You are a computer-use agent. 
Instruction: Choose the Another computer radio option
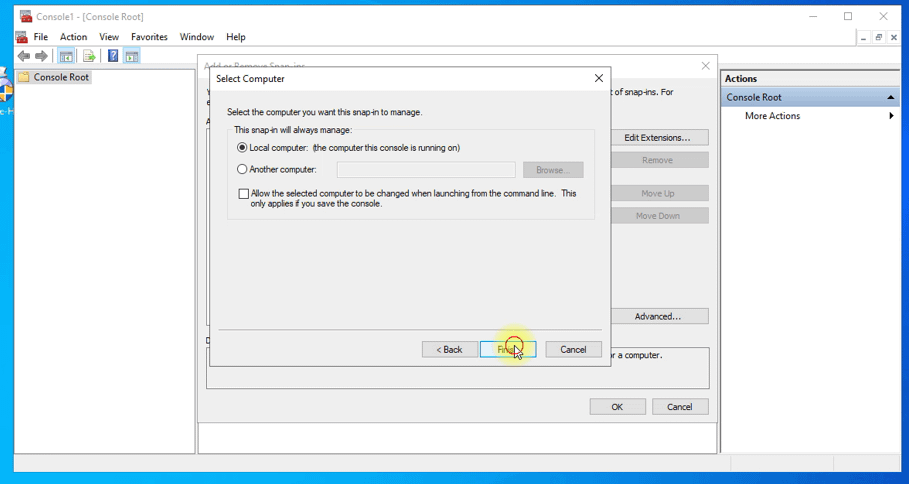[x=242, y=170]
